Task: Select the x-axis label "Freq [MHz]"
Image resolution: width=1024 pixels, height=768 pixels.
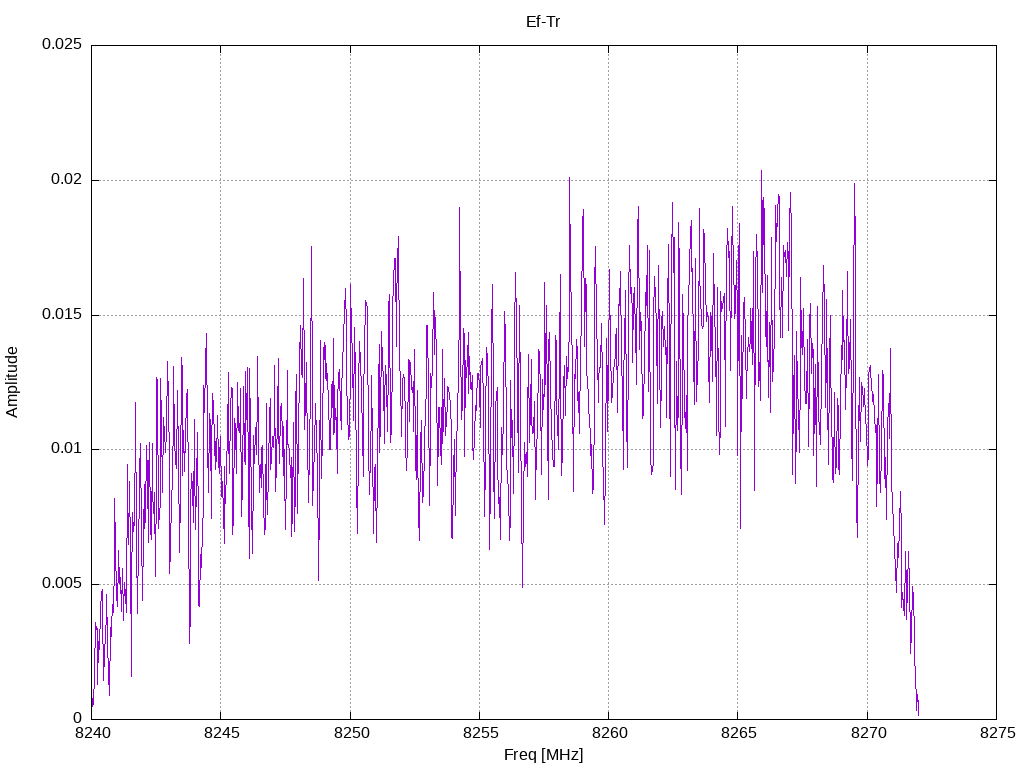Action: (543, 755)
